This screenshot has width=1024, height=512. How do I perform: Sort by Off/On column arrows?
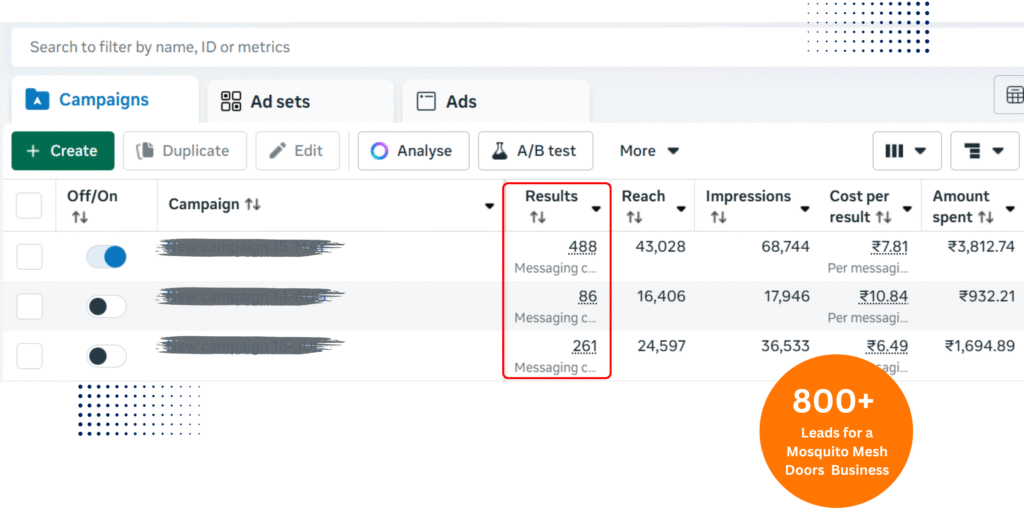click(x=80, y=217)
